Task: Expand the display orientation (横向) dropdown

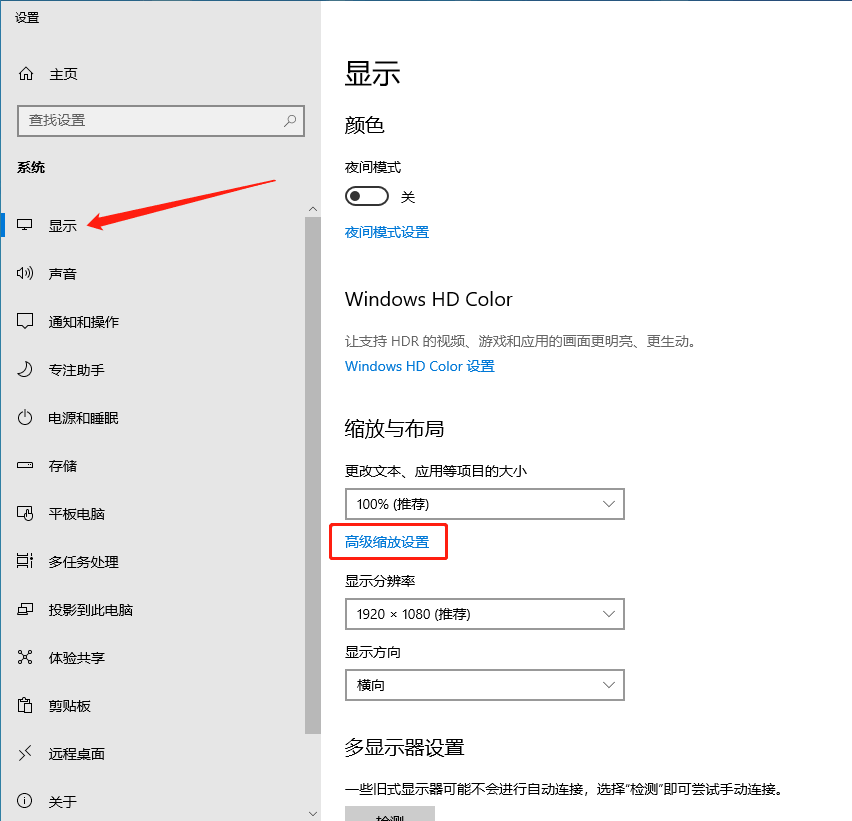Action: [x=484, y=685]
